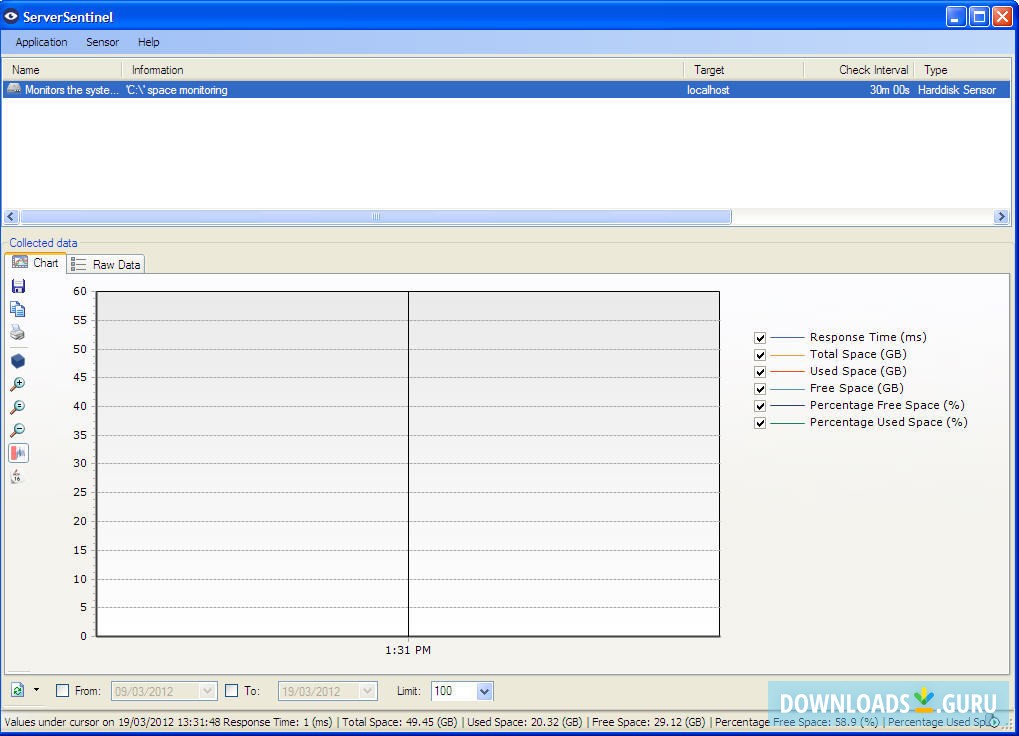This screenshot has height=736, width=1019.
Task: Sort by the Target column header
Action: click(744, 70)
